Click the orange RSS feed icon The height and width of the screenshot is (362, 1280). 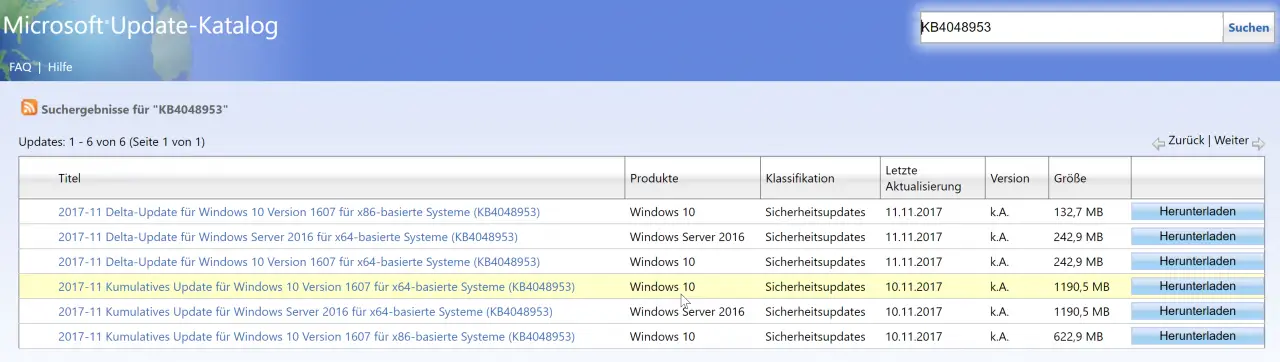pyautogui.click(x=29, y=108)
